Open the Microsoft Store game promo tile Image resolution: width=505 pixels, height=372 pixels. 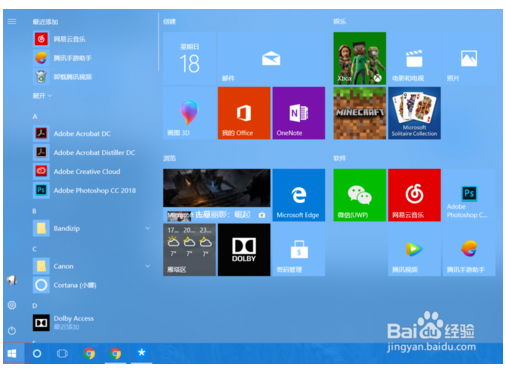[217, 195]
